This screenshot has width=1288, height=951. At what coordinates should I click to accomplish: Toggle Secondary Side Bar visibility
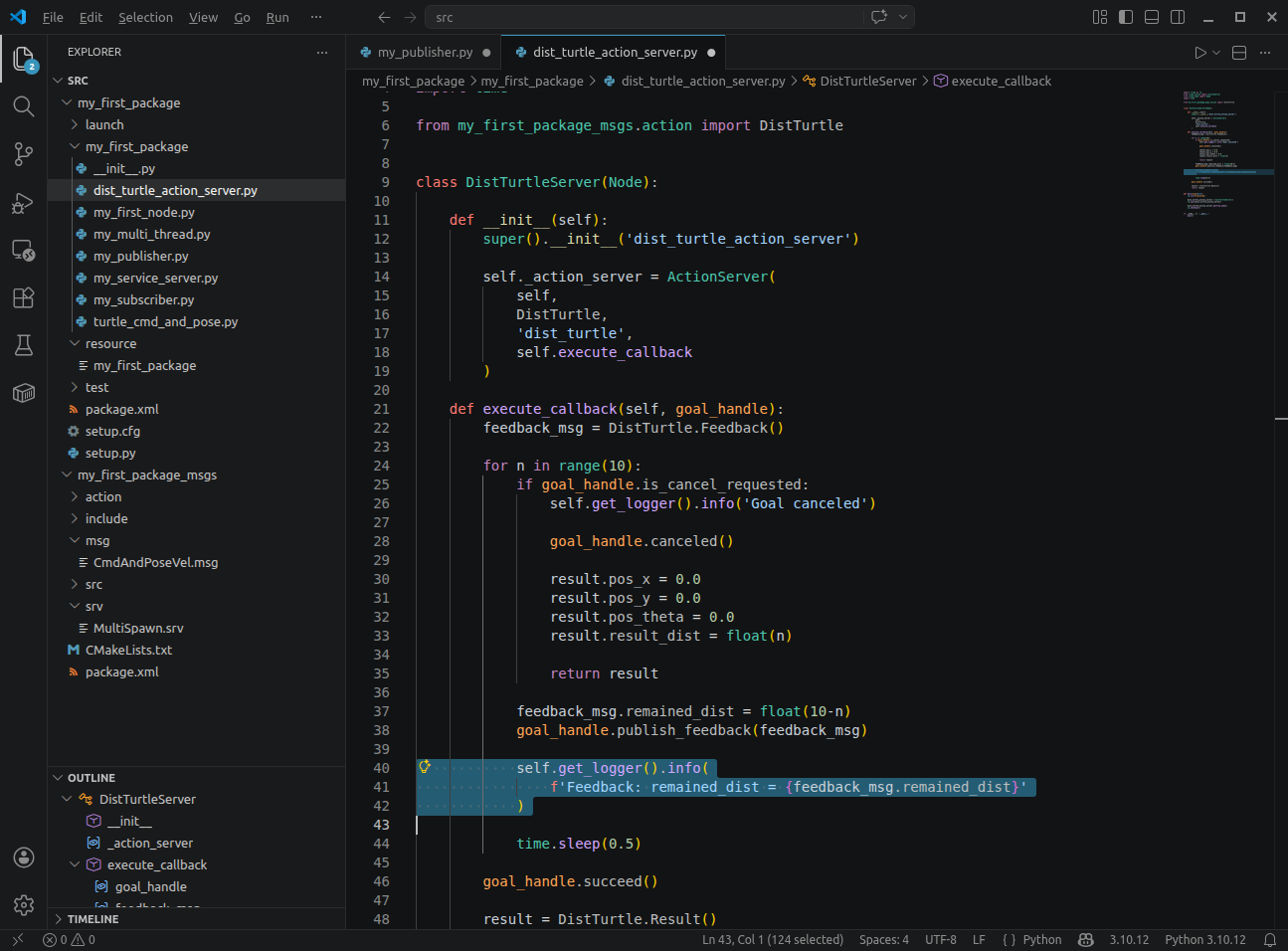pos(1178,17)
